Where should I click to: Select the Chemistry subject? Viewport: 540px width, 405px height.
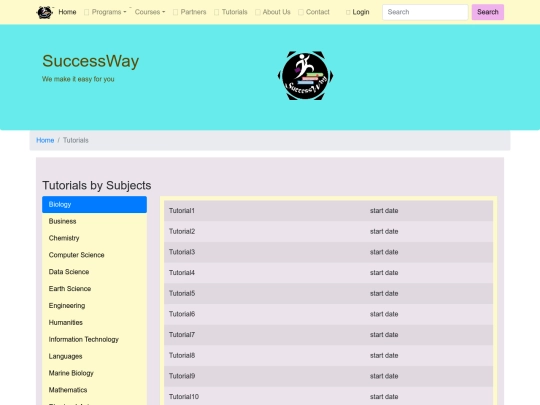[x=94, y=238]
